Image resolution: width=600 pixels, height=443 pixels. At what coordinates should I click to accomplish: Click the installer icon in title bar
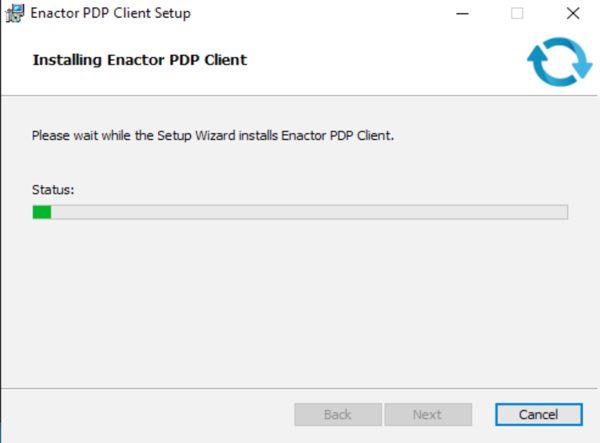13,14
